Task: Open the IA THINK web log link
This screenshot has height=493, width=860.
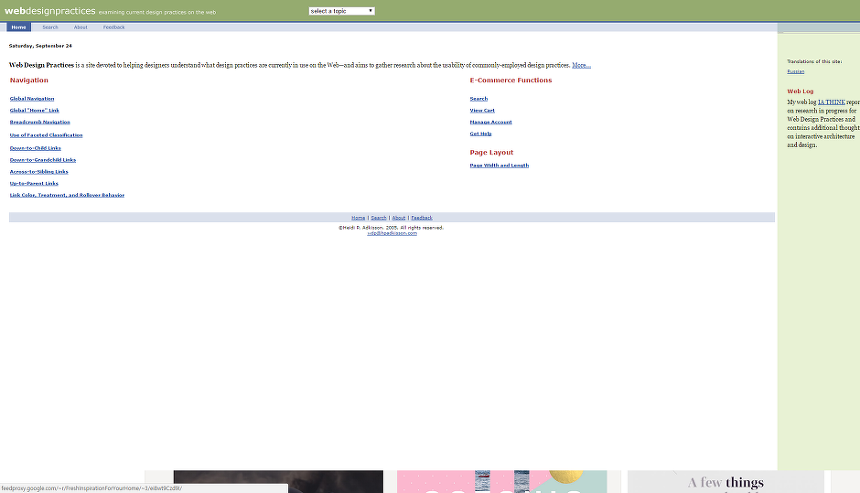Action: [832, 101]
